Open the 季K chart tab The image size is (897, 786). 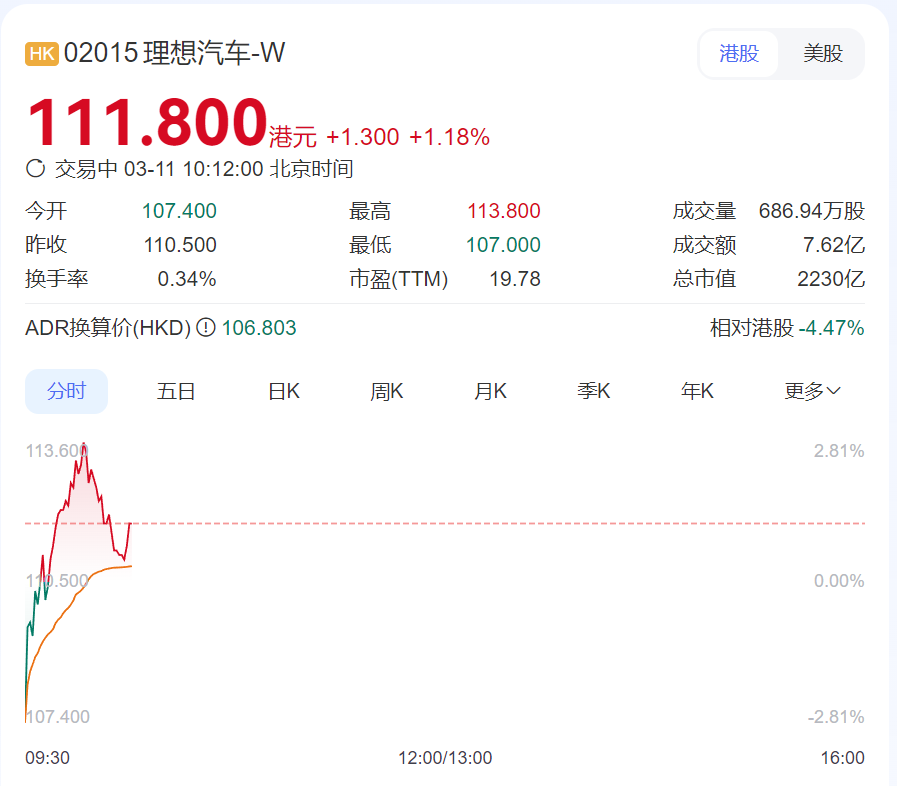pos(594,391)
